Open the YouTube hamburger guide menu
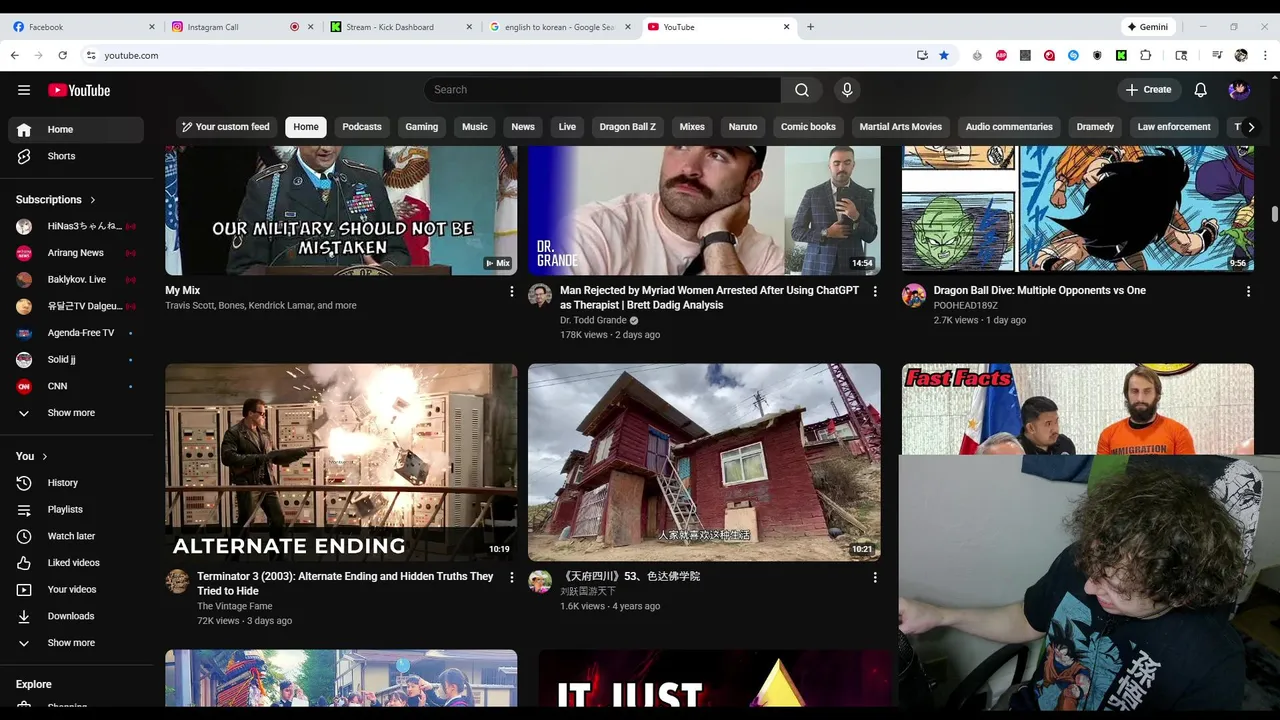Screen dimensions: 1280x720 tap(24, 90)
